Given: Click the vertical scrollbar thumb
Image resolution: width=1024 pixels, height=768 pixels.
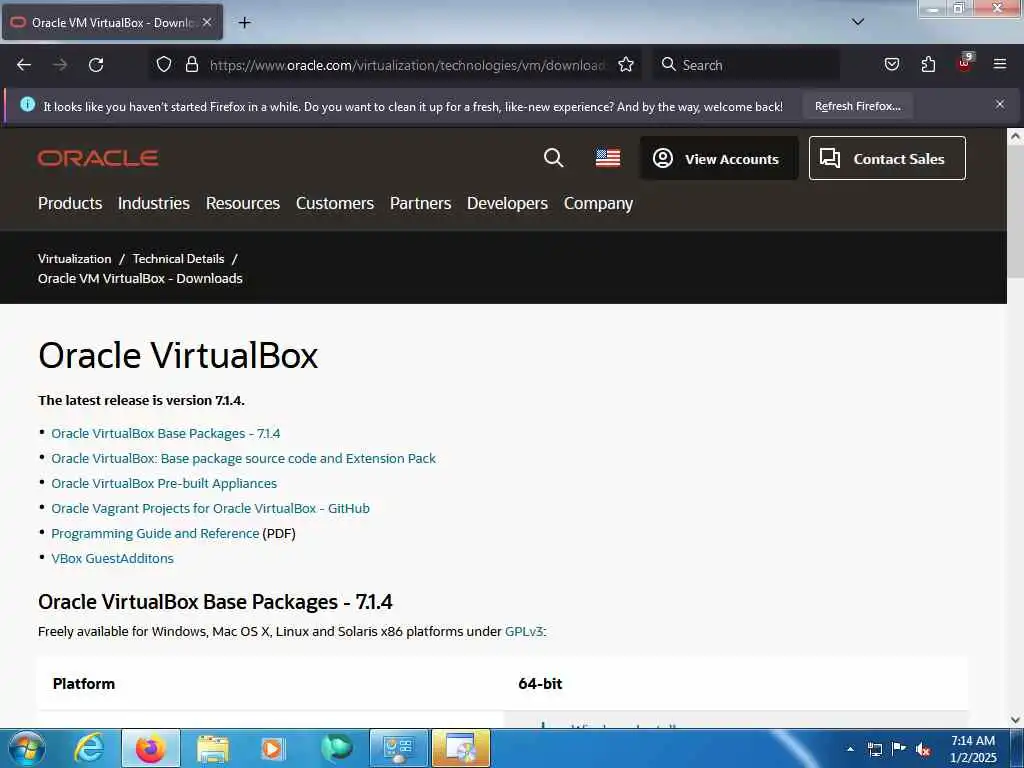Looking at the screenshot, I should point(1015,211).
